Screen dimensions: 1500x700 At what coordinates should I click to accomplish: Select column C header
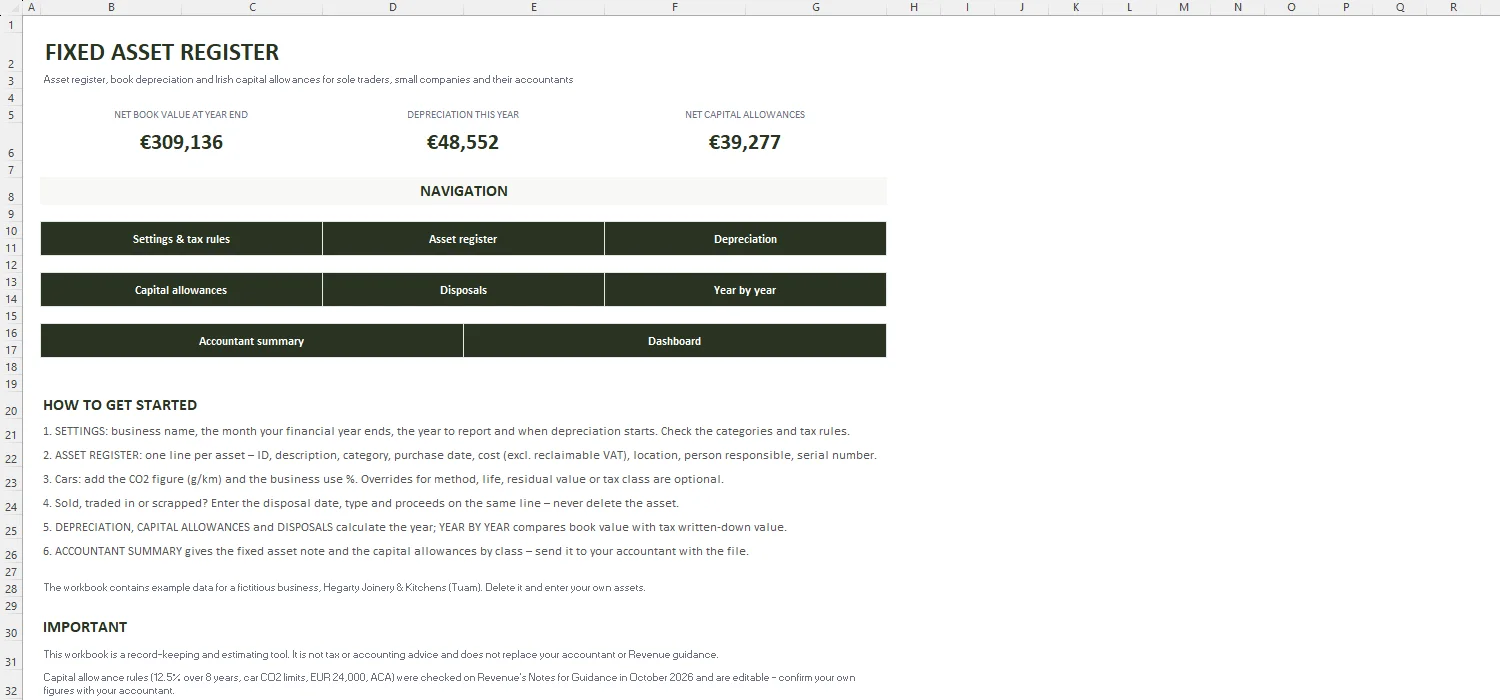[252, 7]
